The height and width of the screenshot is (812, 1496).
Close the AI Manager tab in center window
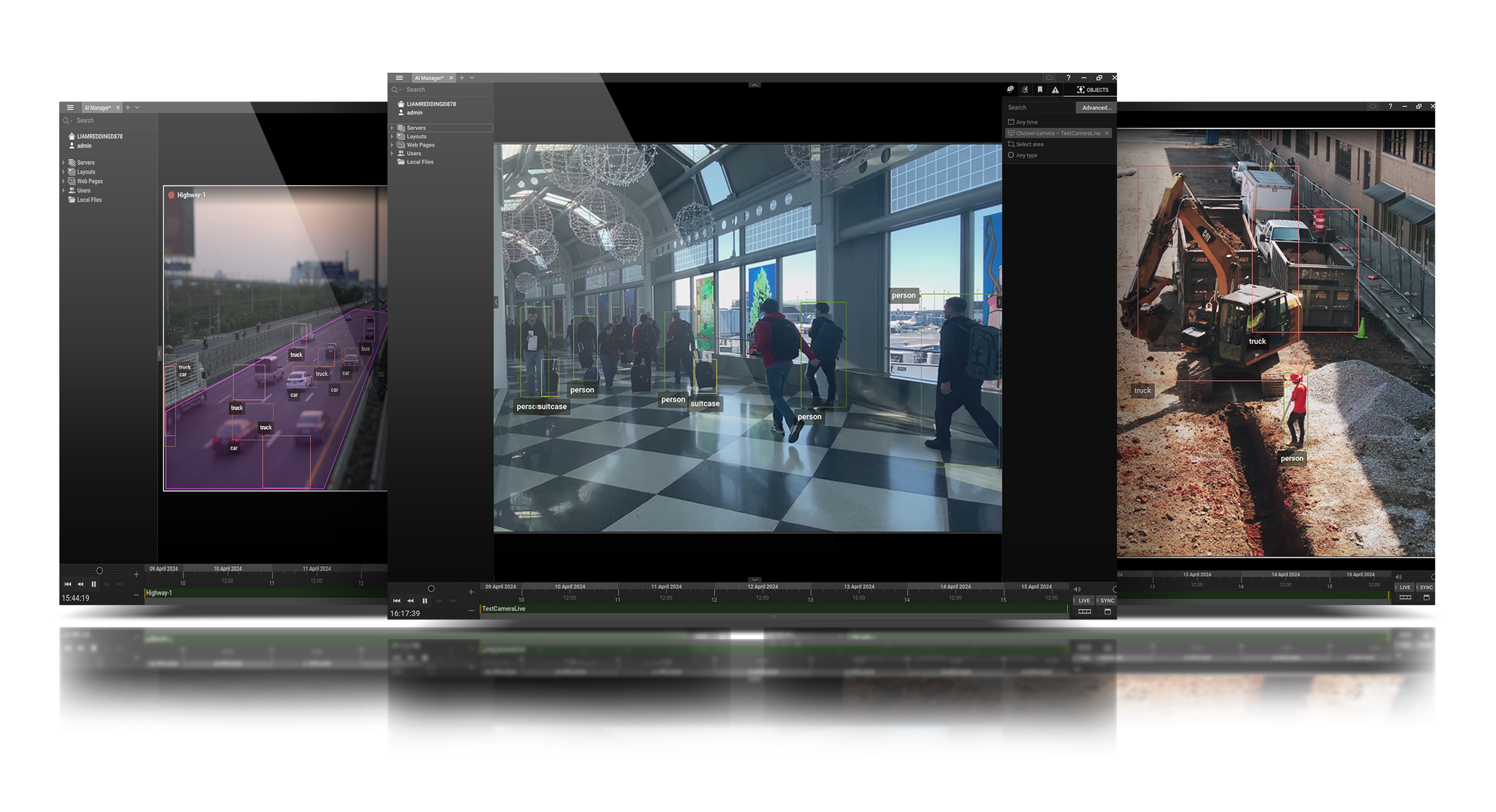pos(451,78)
